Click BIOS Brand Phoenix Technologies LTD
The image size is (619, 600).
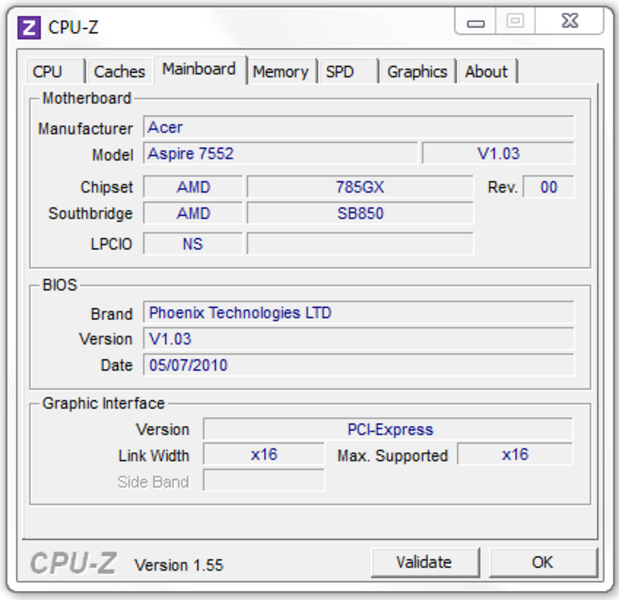358,312
